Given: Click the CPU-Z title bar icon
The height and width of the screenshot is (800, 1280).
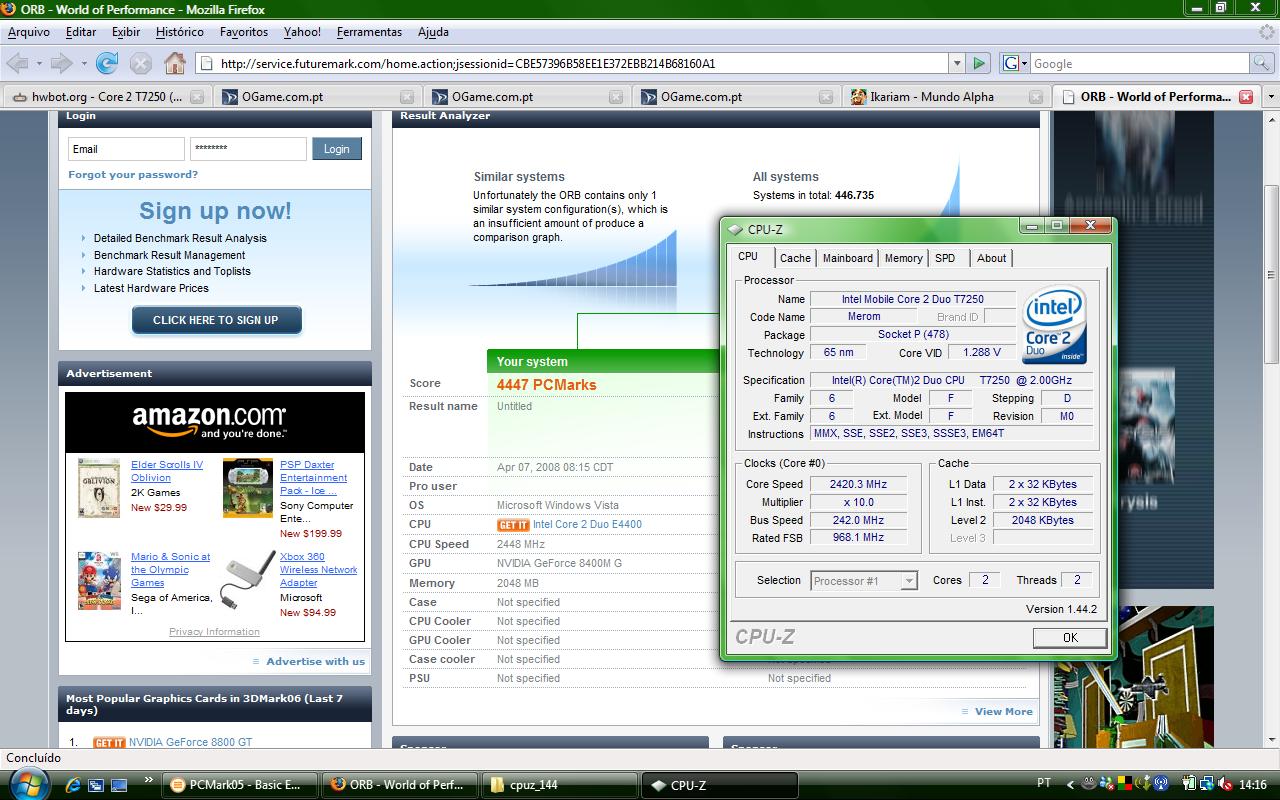Looking at the screenshot, I should [737, 229].
